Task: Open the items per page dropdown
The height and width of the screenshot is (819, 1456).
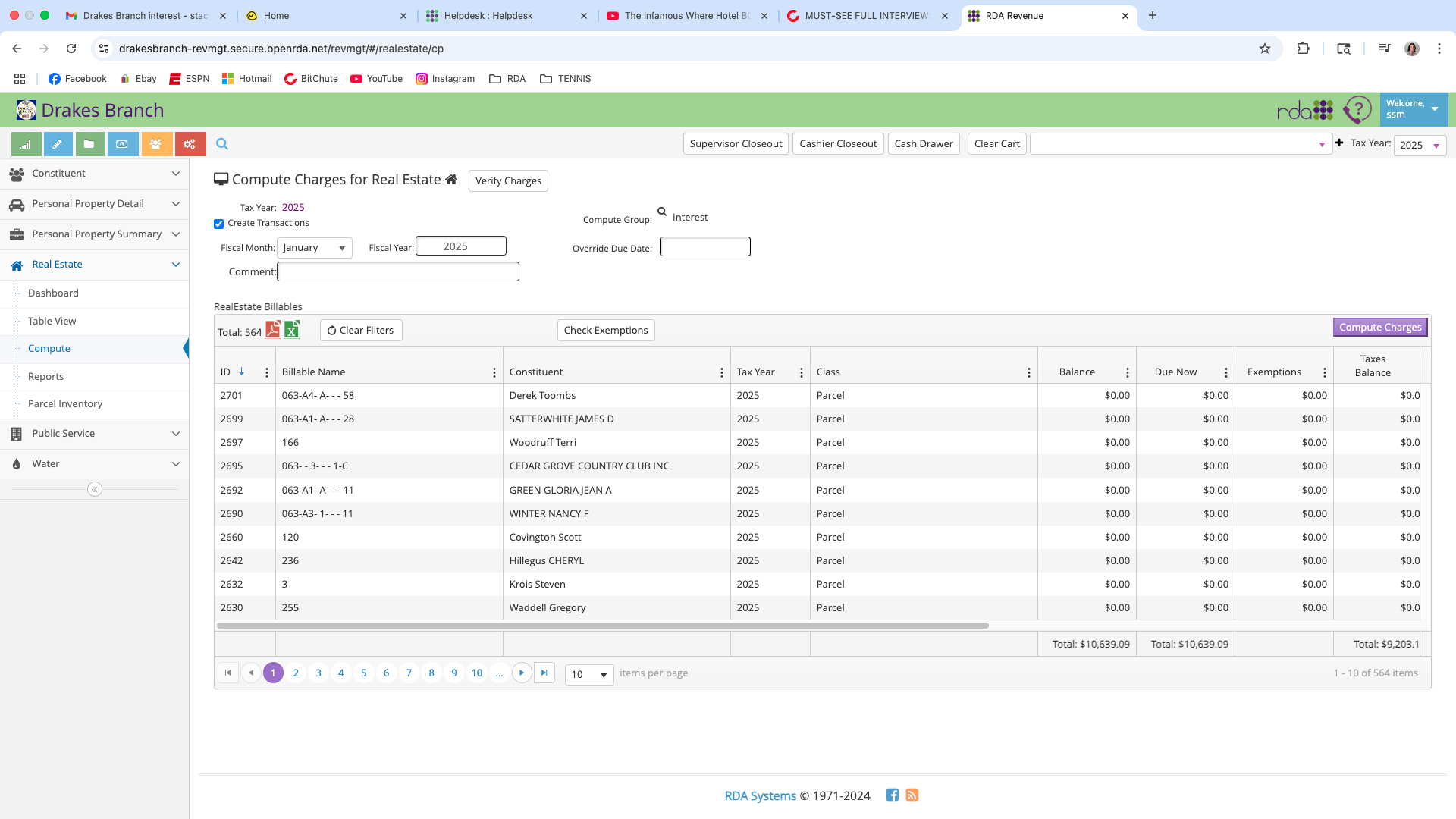Action: coord(589,674)
